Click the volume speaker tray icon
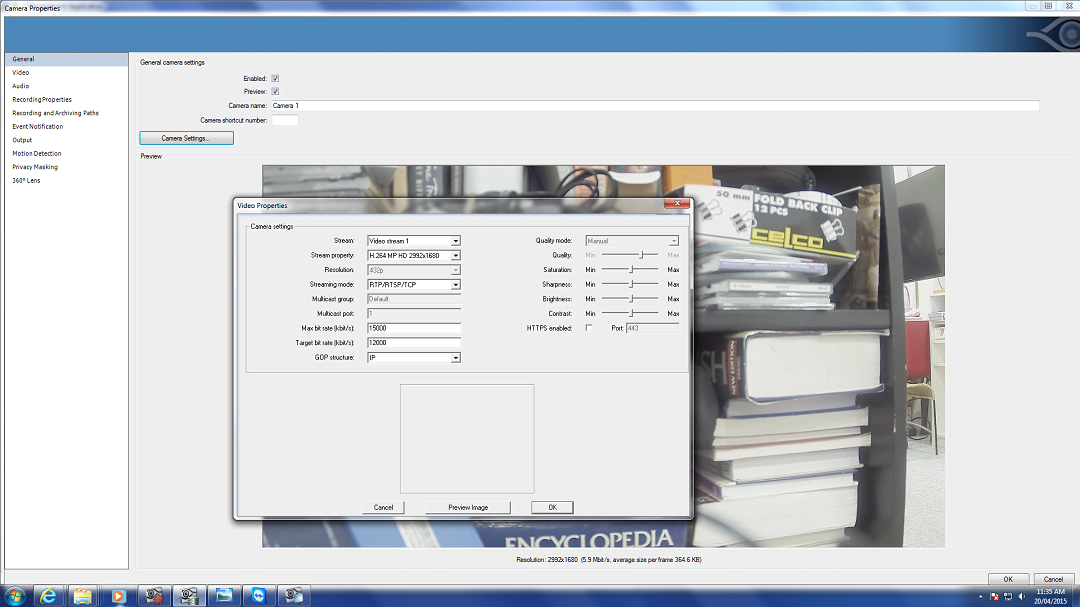 point(1021,596)
